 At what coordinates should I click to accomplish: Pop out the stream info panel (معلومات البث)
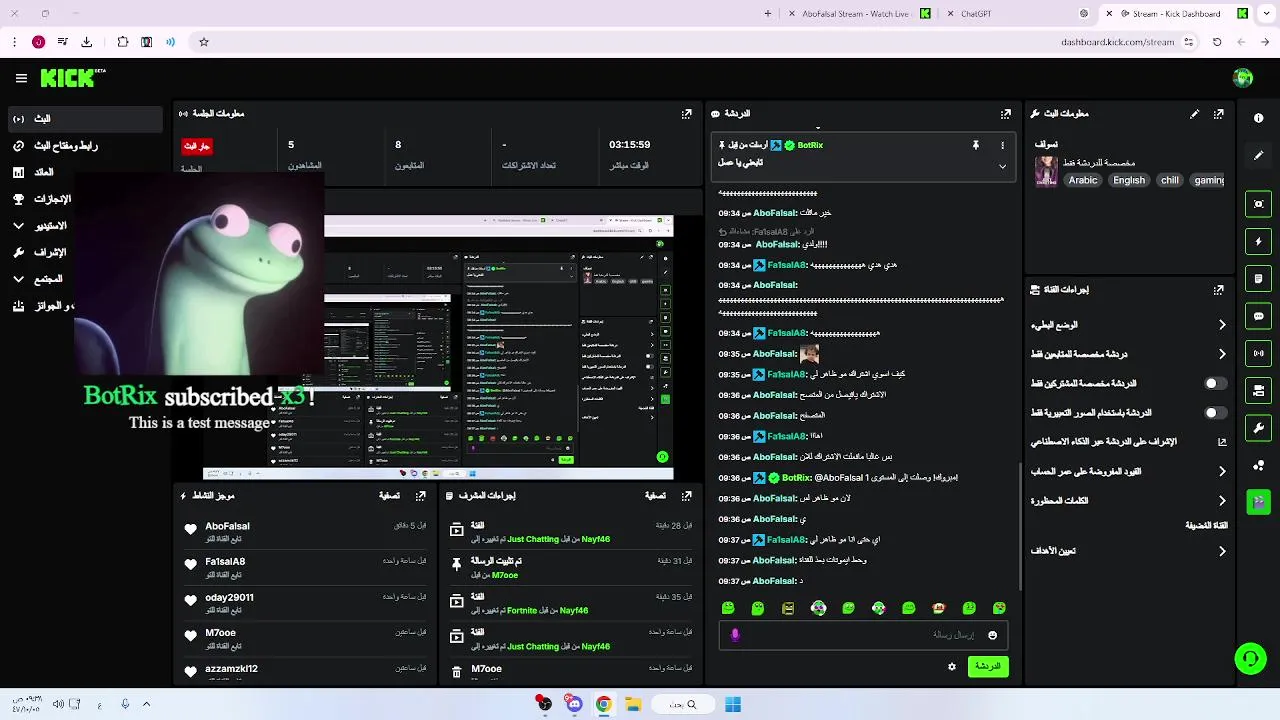[x=1218, y=114]
